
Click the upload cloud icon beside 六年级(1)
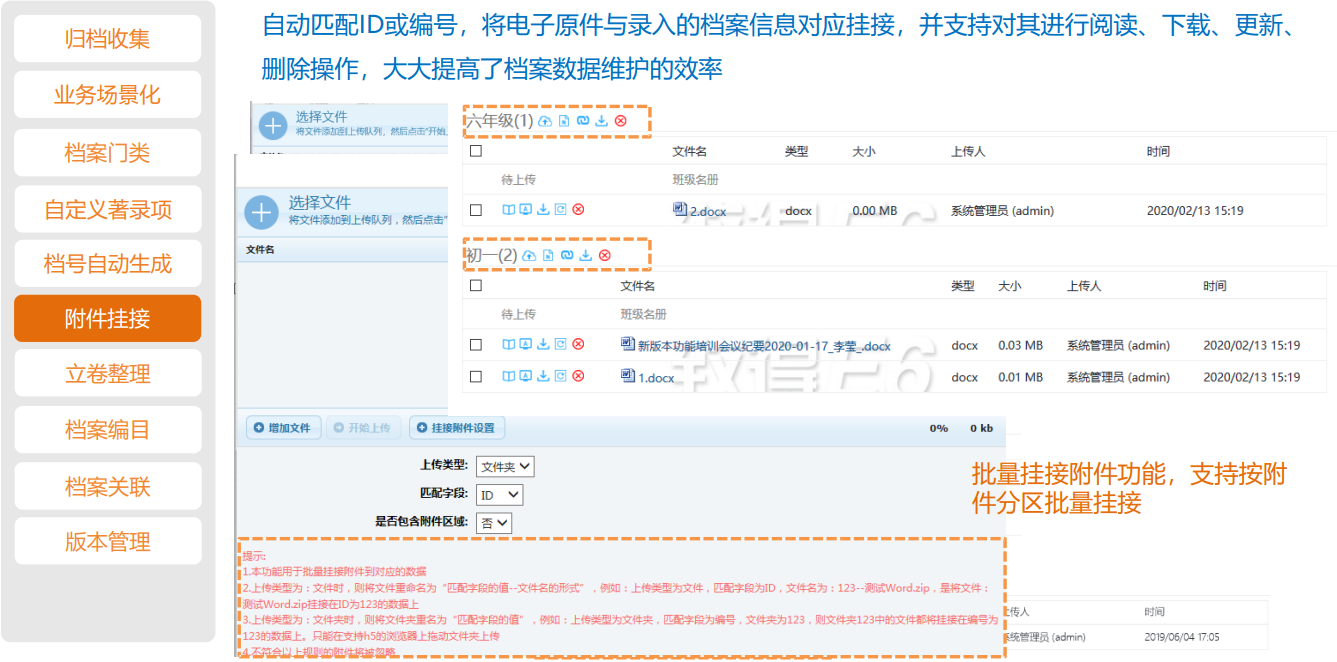545,121
